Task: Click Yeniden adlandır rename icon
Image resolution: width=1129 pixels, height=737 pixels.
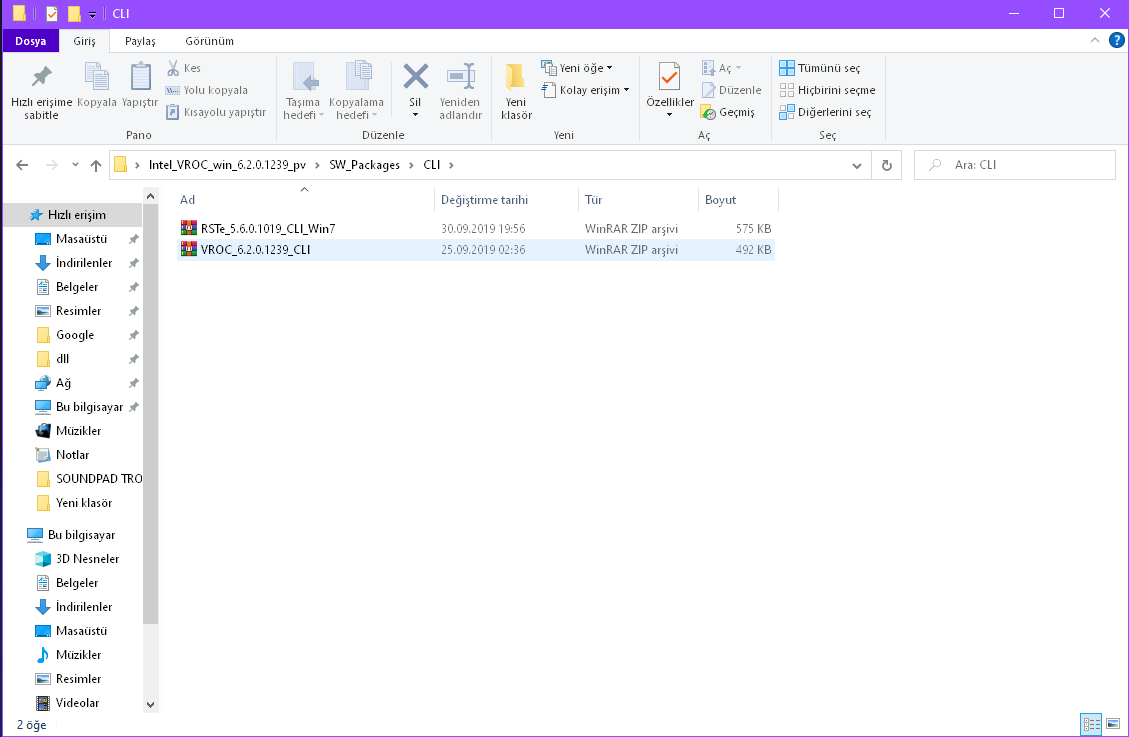Action: (x=460, y=76)
